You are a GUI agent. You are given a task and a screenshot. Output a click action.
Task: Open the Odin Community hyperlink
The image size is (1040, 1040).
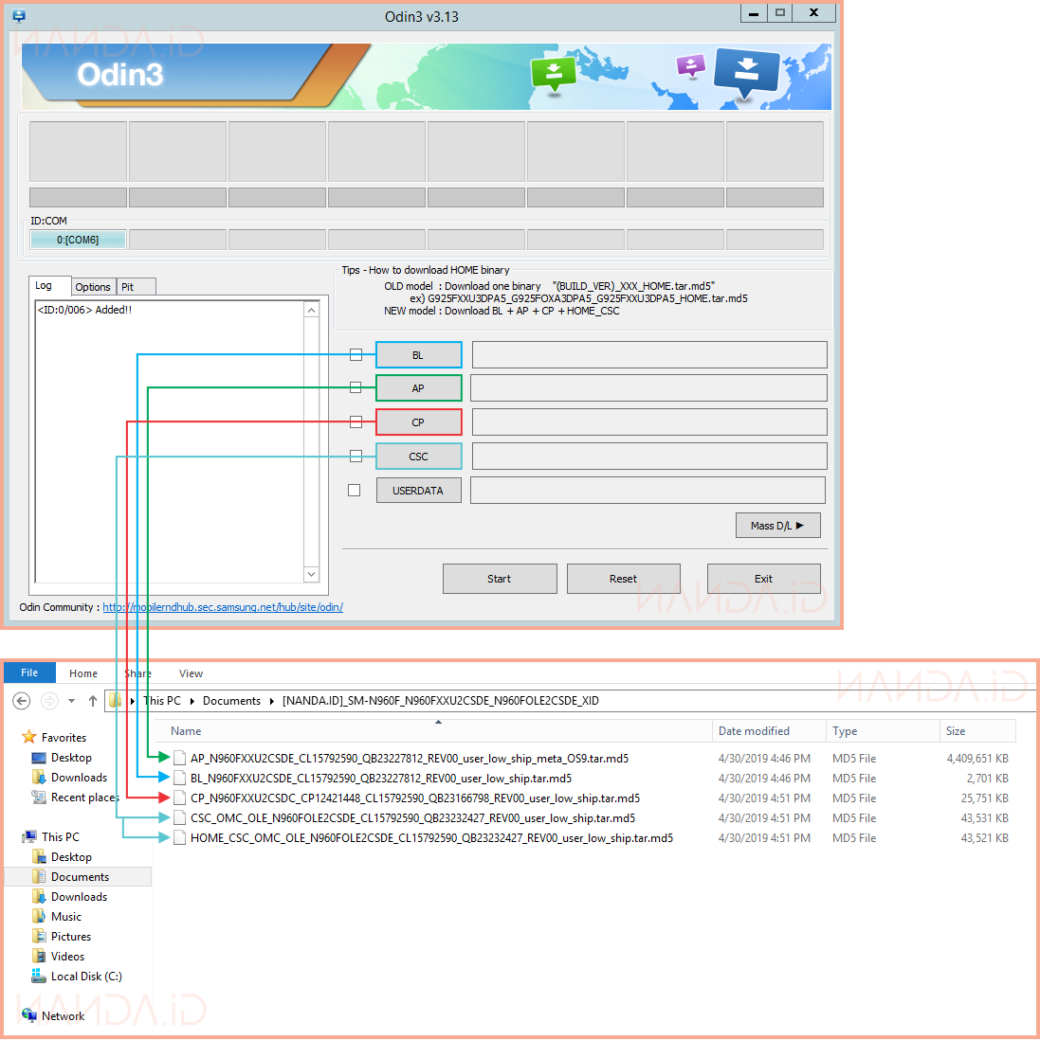click(x=222, y=607)
